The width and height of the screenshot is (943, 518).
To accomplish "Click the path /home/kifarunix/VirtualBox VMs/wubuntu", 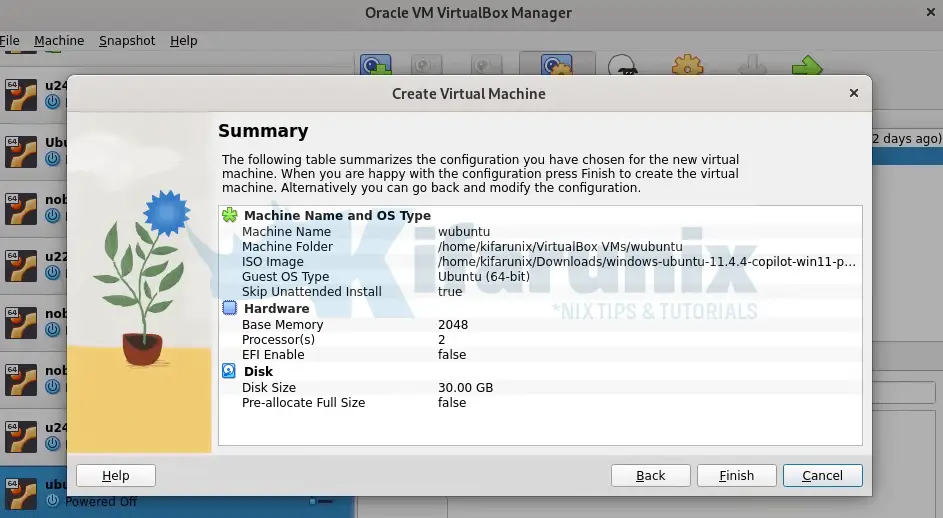I will [560, 247].
